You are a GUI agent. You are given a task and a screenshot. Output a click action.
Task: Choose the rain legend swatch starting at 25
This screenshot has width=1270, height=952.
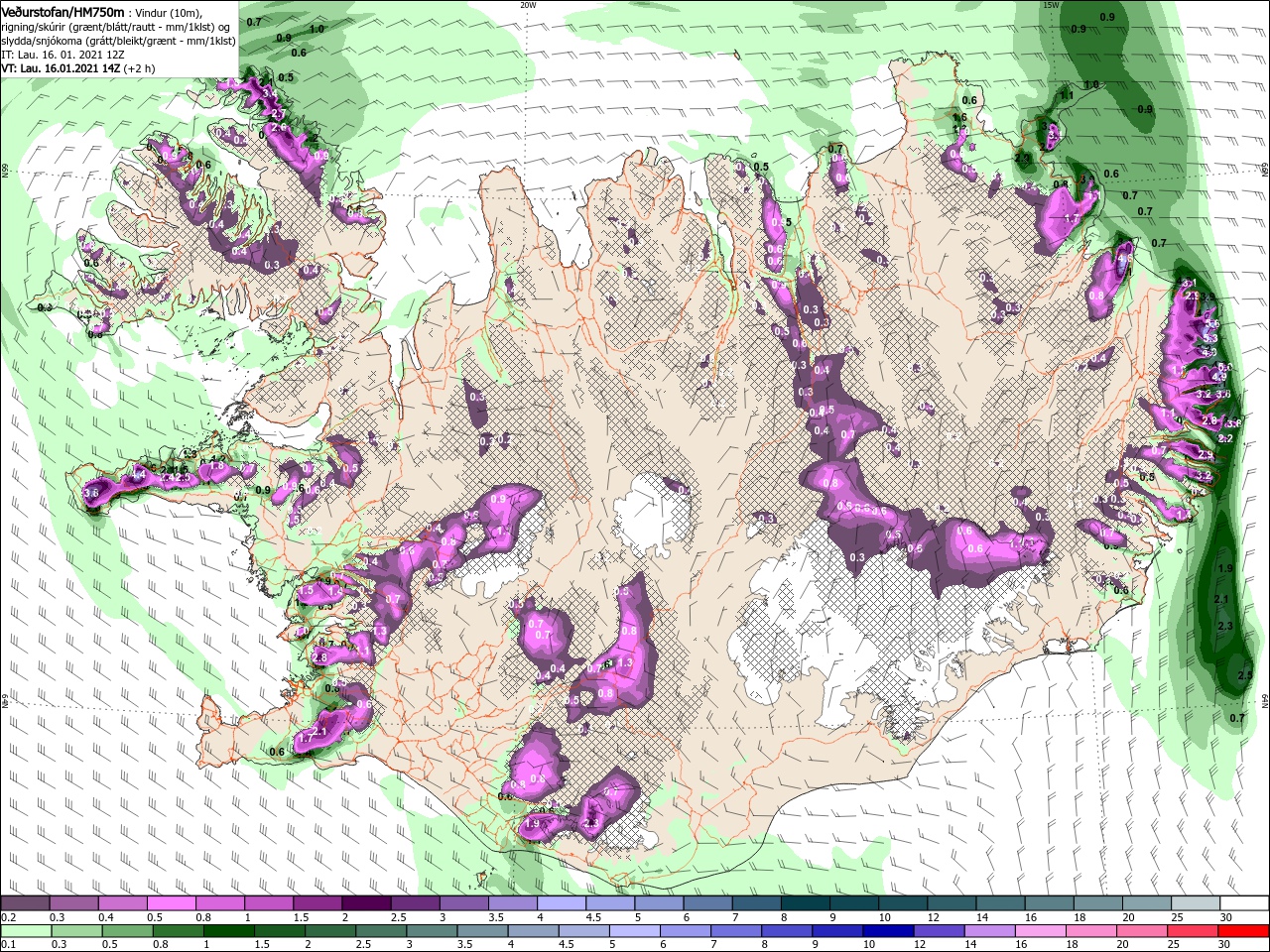[1191, 931]
